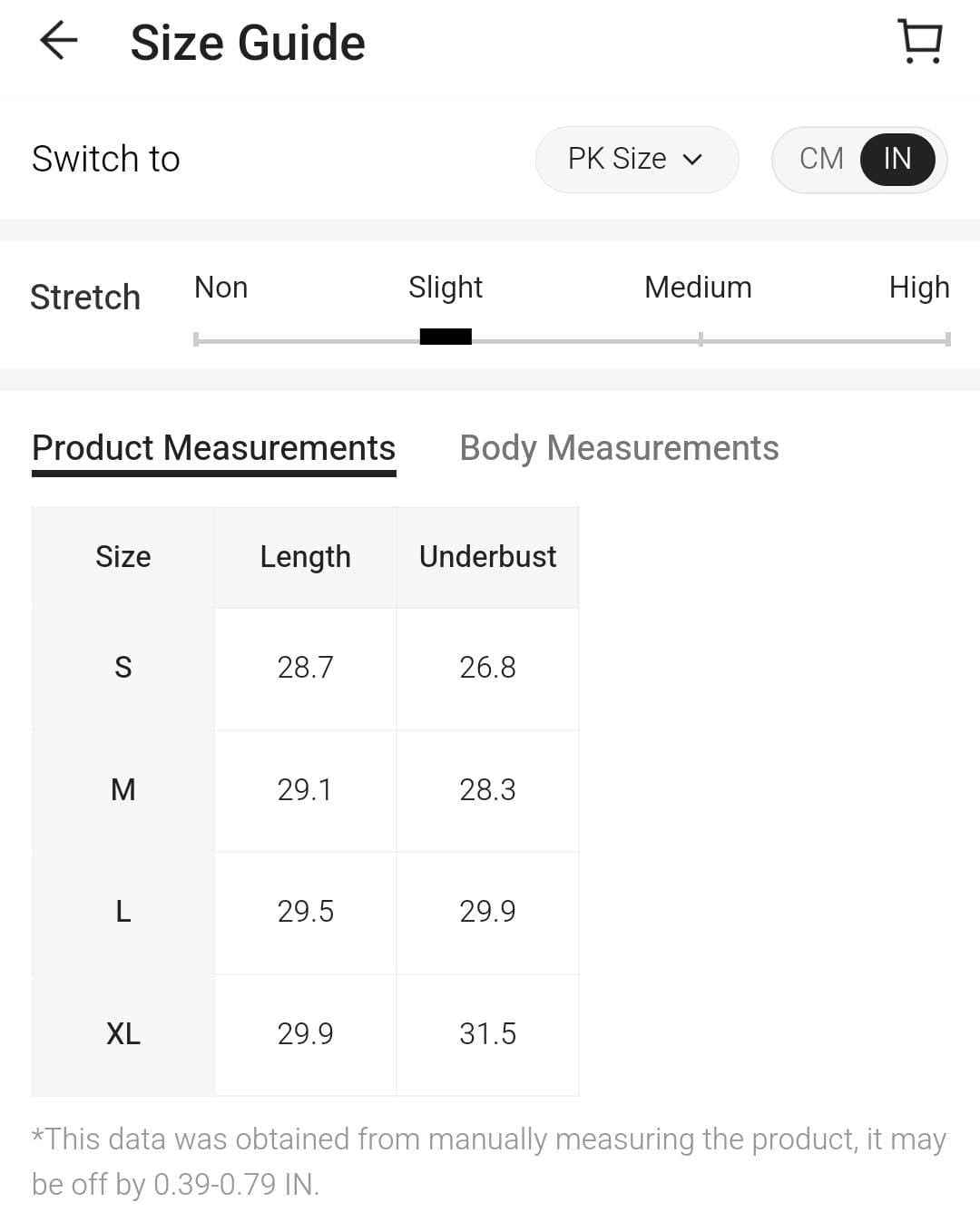Select the M size row
This screenshot has width=980, height=1232.
[123, 790]
